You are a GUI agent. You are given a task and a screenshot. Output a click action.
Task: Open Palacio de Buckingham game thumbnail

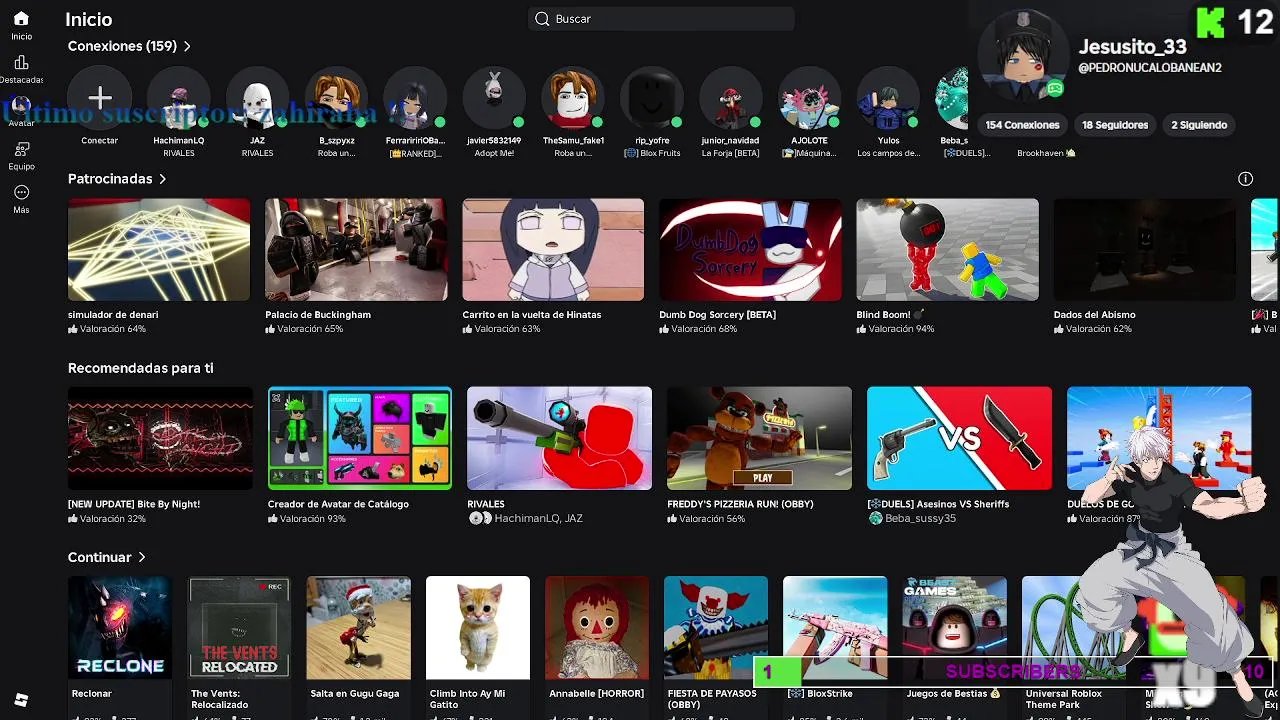click(x=356, y=250)
